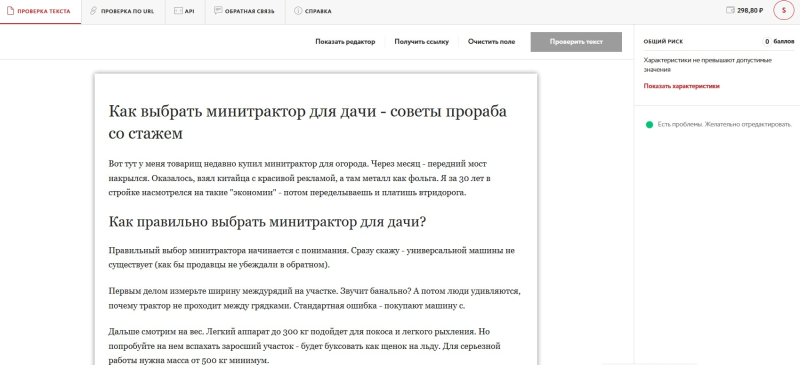Click the wallet balance icon
Viewport: 800px width, 365px height.
730,10
